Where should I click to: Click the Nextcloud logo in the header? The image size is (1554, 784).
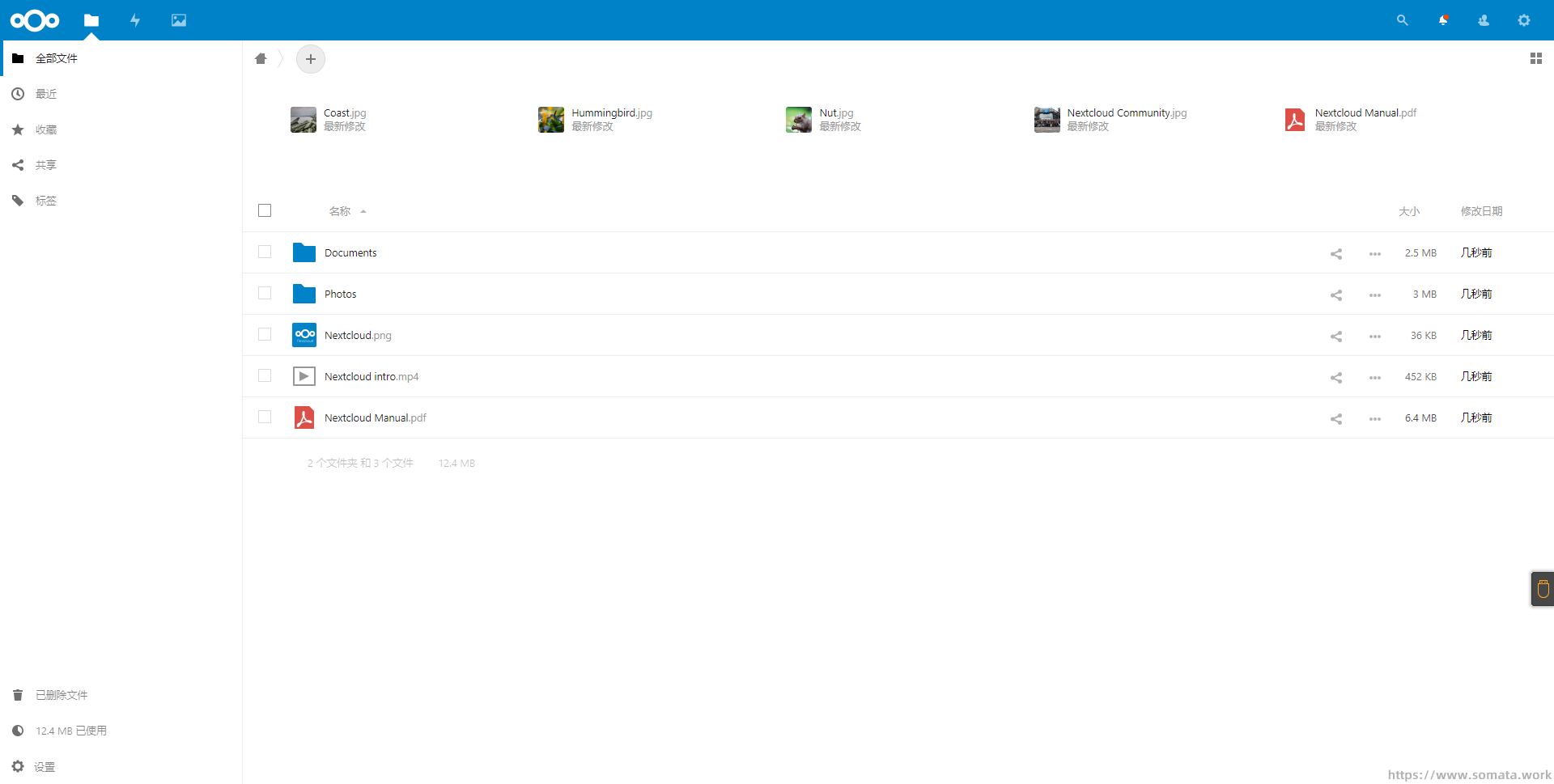coord(34,20)
